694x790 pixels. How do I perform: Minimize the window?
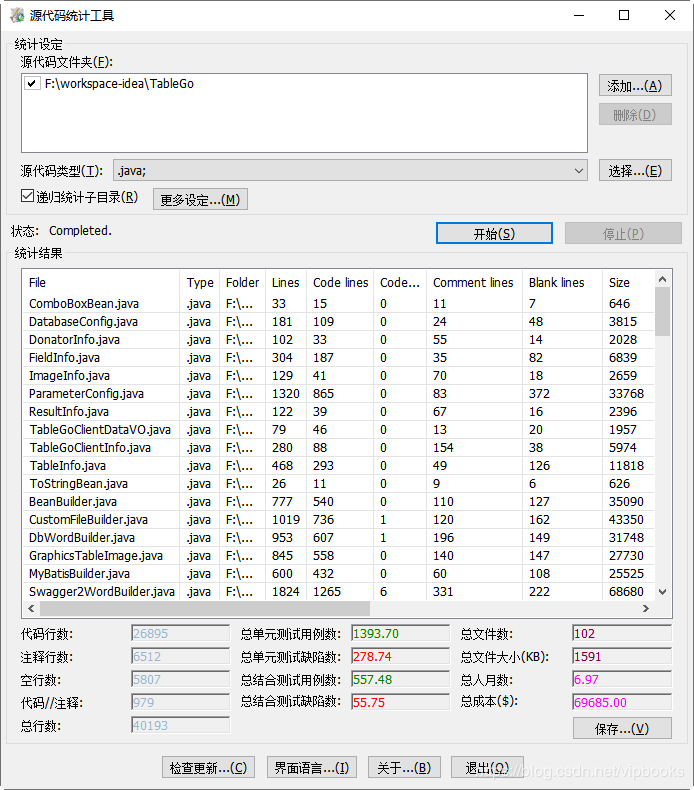pyautogui.click(x=579, y=15)
